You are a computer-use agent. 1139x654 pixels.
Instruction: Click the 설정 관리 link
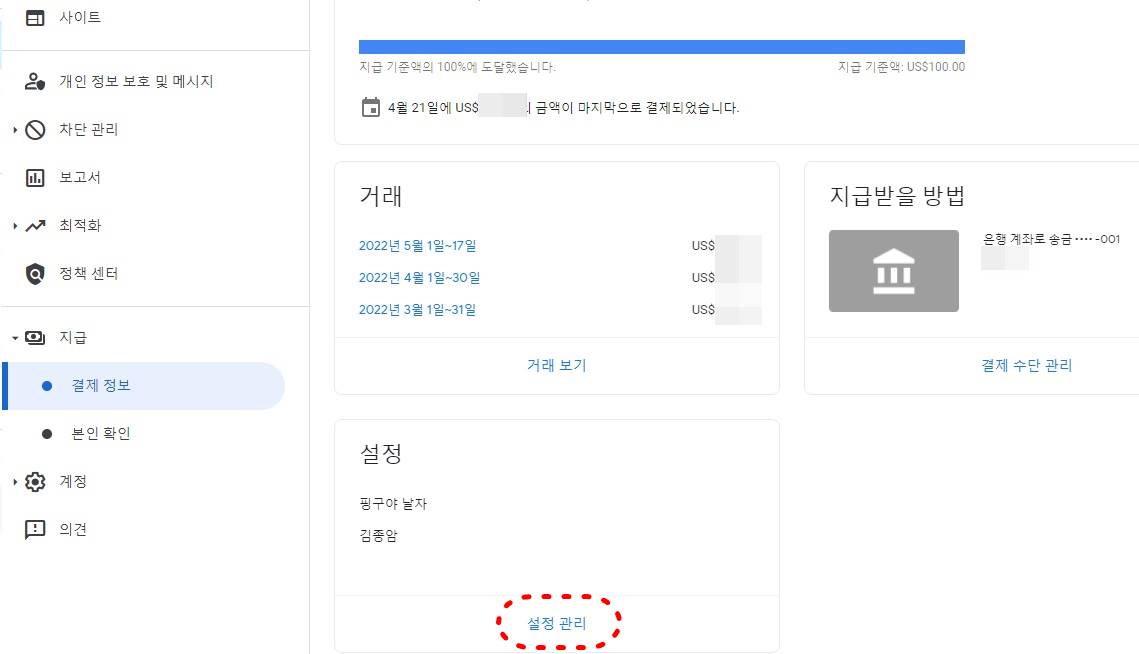click(x=556, y=623)
